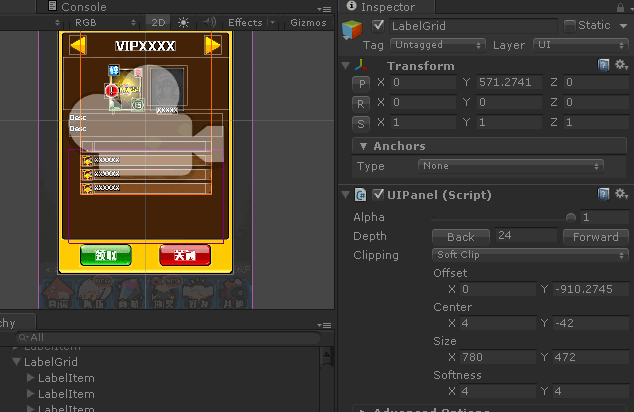Toggle scene audio speaker icon

pos(209,22)
